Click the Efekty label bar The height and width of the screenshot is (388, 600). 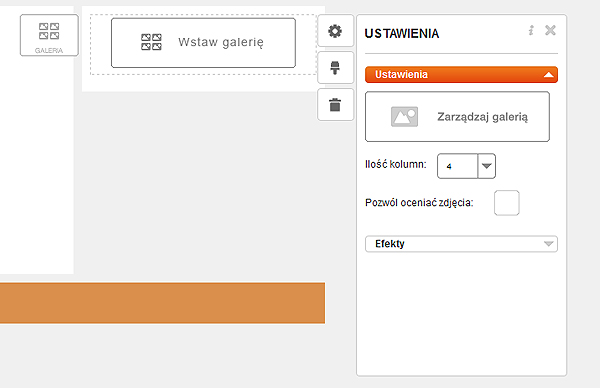click(x=461, y=244)
